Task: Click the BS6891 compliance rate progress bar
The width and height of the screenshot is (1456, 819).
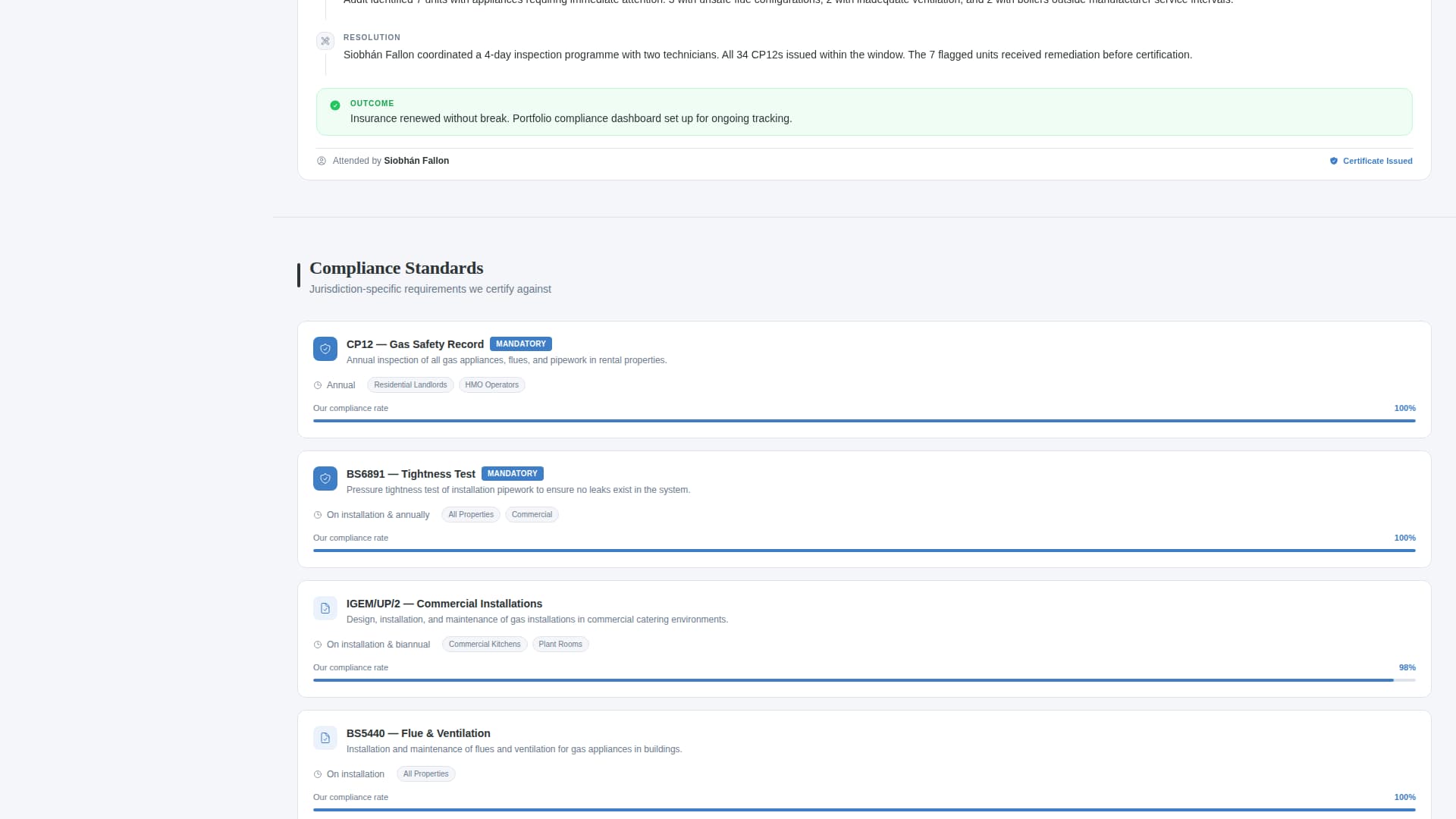Action: pos(864,551)
